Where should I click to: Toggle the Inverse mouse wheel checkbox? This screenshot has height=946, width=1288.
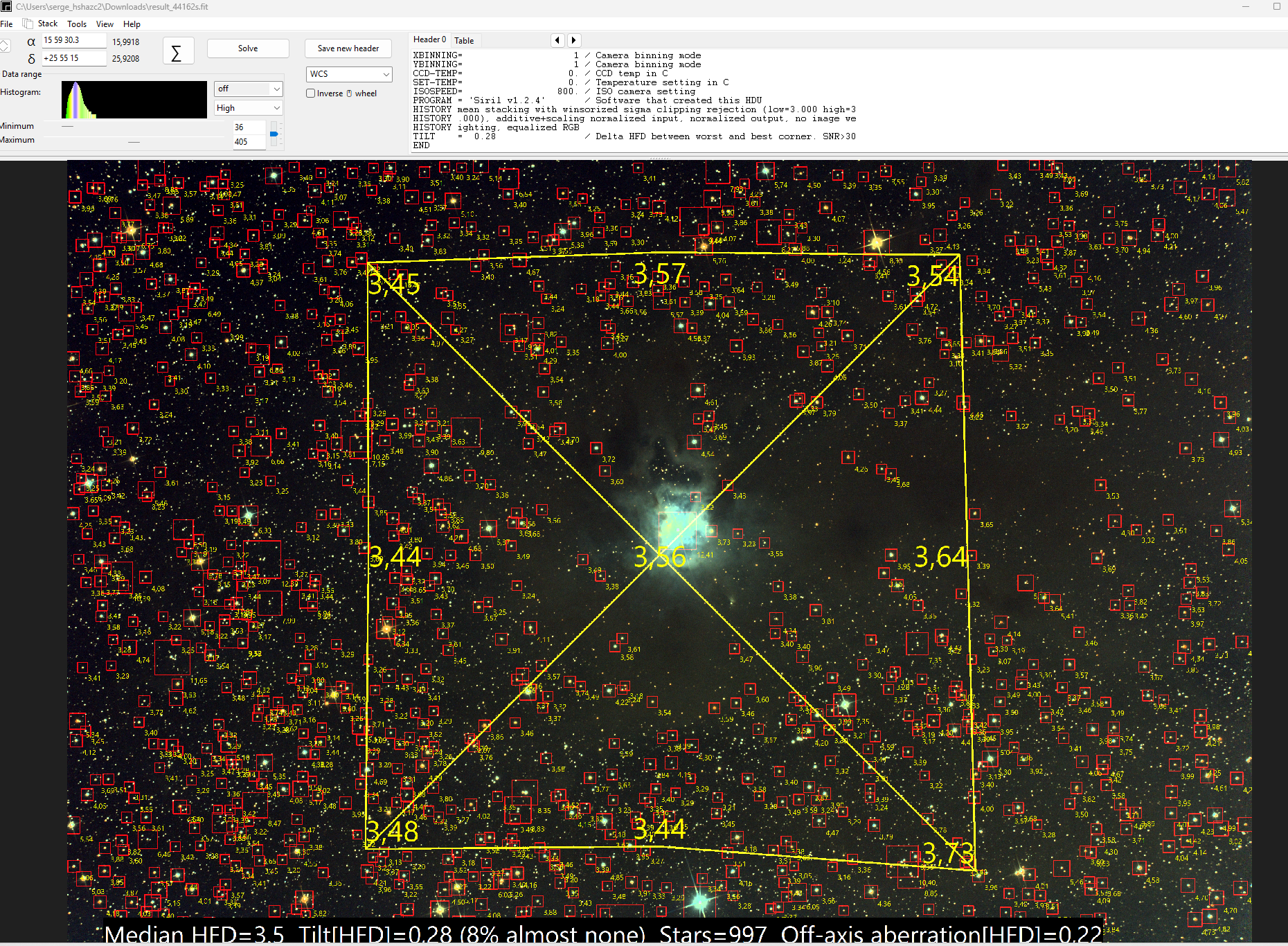coord(311,93)
